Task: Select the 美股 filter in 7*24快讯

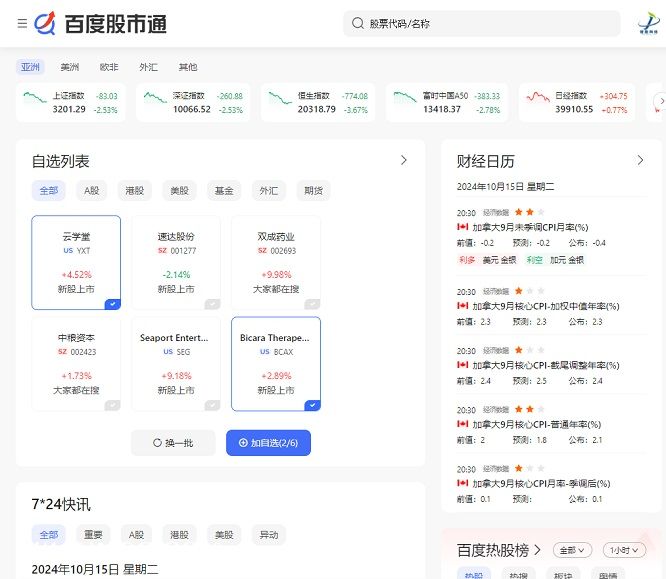Action: pos(224,535)
